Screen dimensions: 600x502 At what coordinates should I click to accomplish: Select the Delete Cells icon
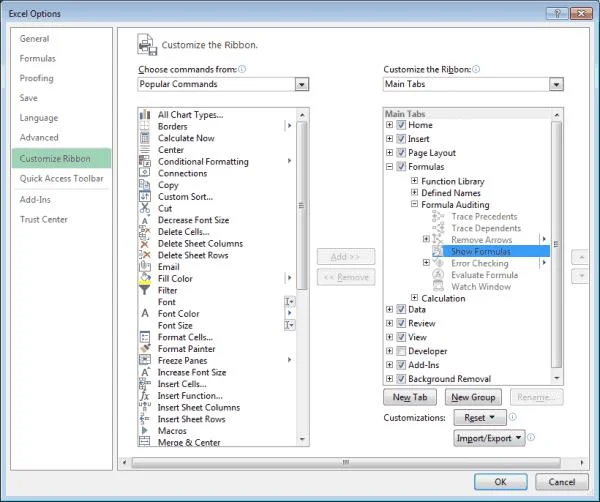coord(145,231)
